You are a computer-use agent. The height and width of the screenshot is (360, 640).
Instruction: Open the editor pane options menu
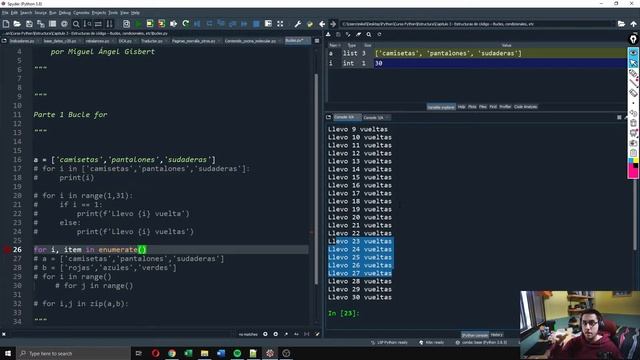pyautogui.click(x=317, y=41)
